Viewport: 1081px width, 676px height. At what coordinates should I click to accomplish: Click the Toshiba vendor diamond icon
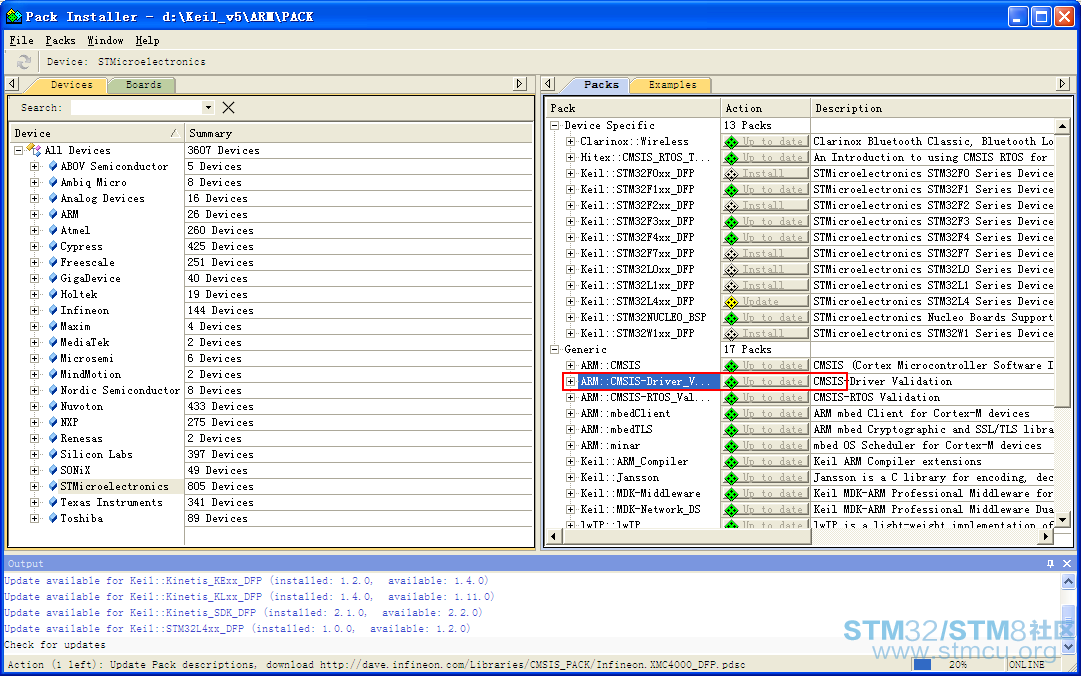(53, 518)
